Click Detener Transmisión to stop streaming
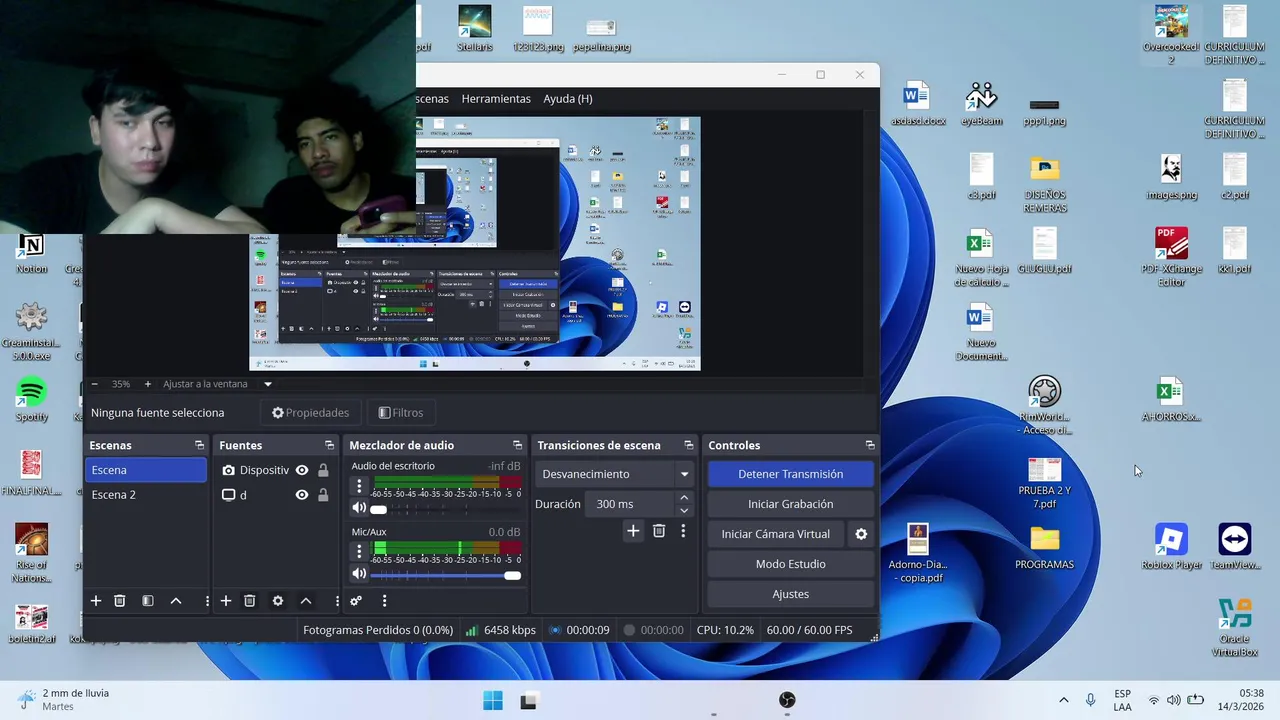Screen dimensions: 1280x720 791,474
